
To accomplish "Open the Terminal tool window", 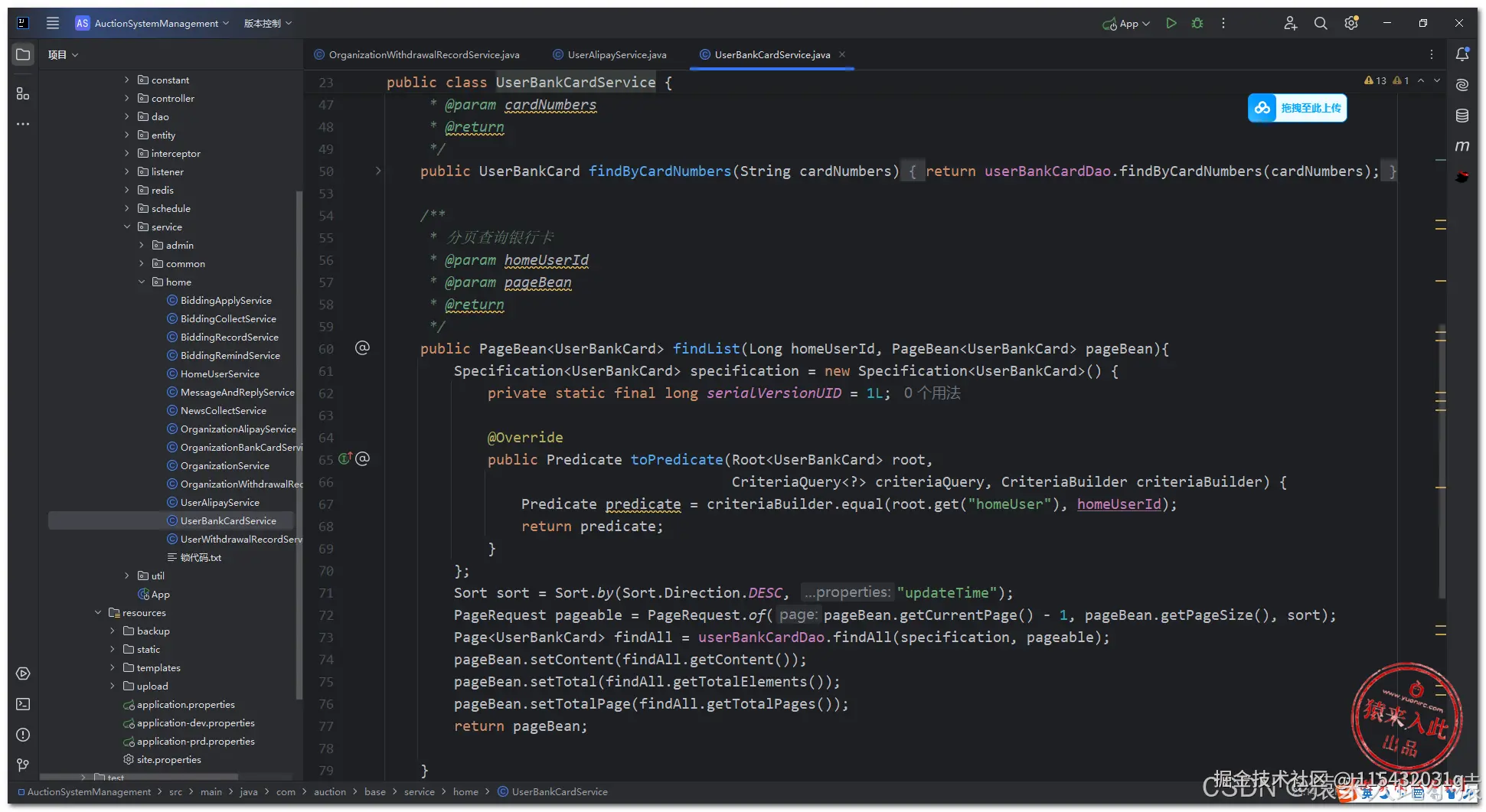I will tap(23, 704).
